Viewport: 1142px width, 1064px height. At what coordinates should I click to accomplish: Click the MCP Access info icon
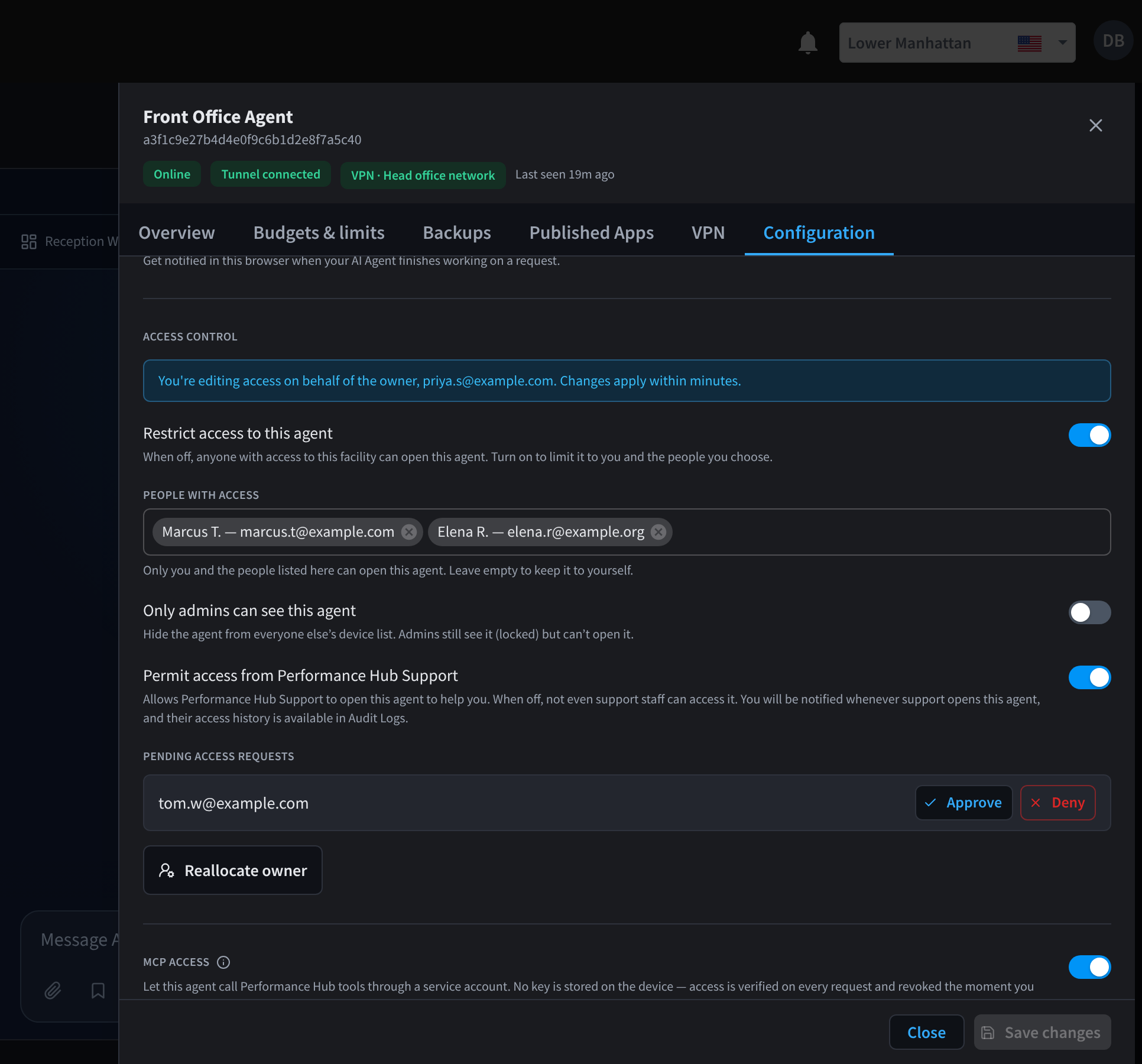coord(223,962)
